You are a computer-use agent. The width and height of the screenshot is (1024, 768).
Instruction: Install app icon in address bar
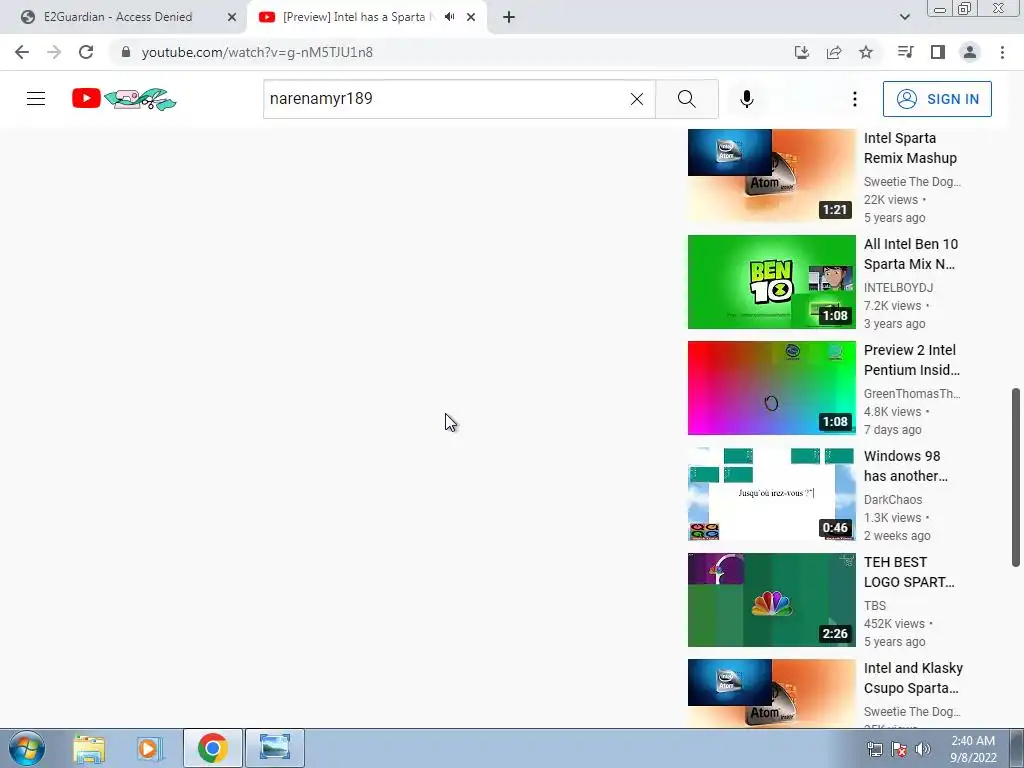(802, 52)
